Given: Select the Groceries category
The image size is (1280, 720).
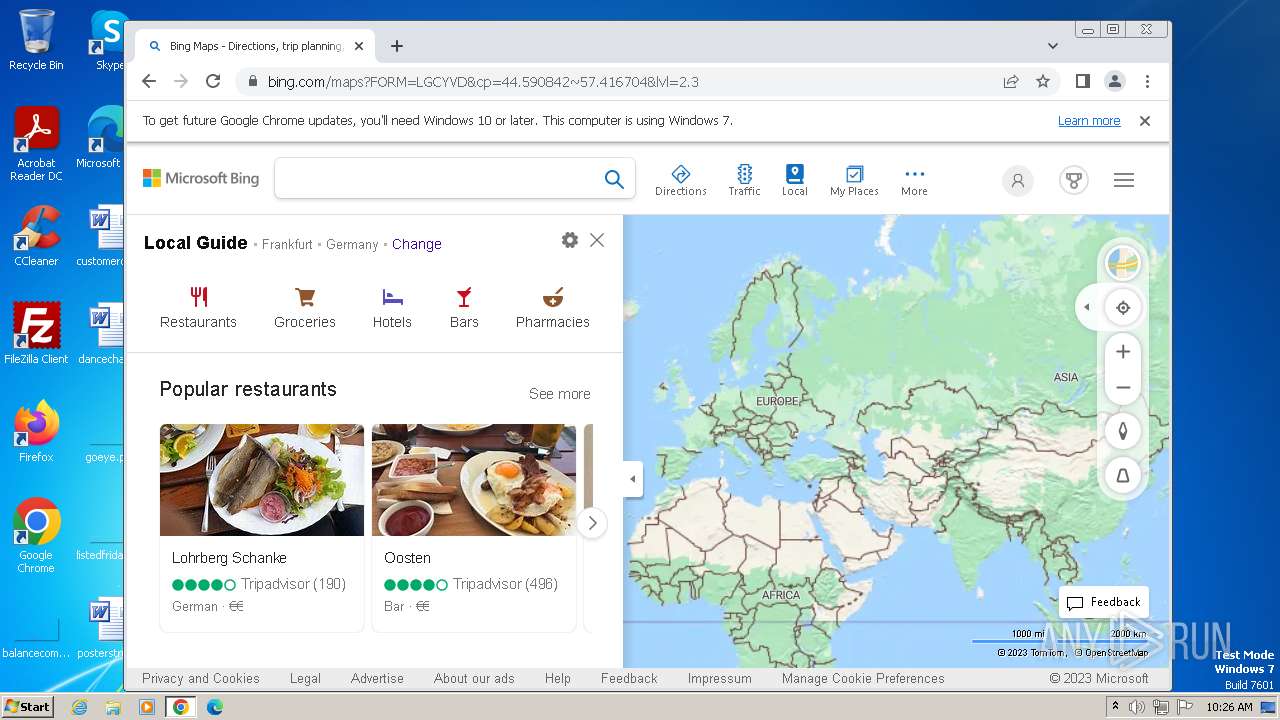Looking at the screenshot, I should [x=305, y=308].
